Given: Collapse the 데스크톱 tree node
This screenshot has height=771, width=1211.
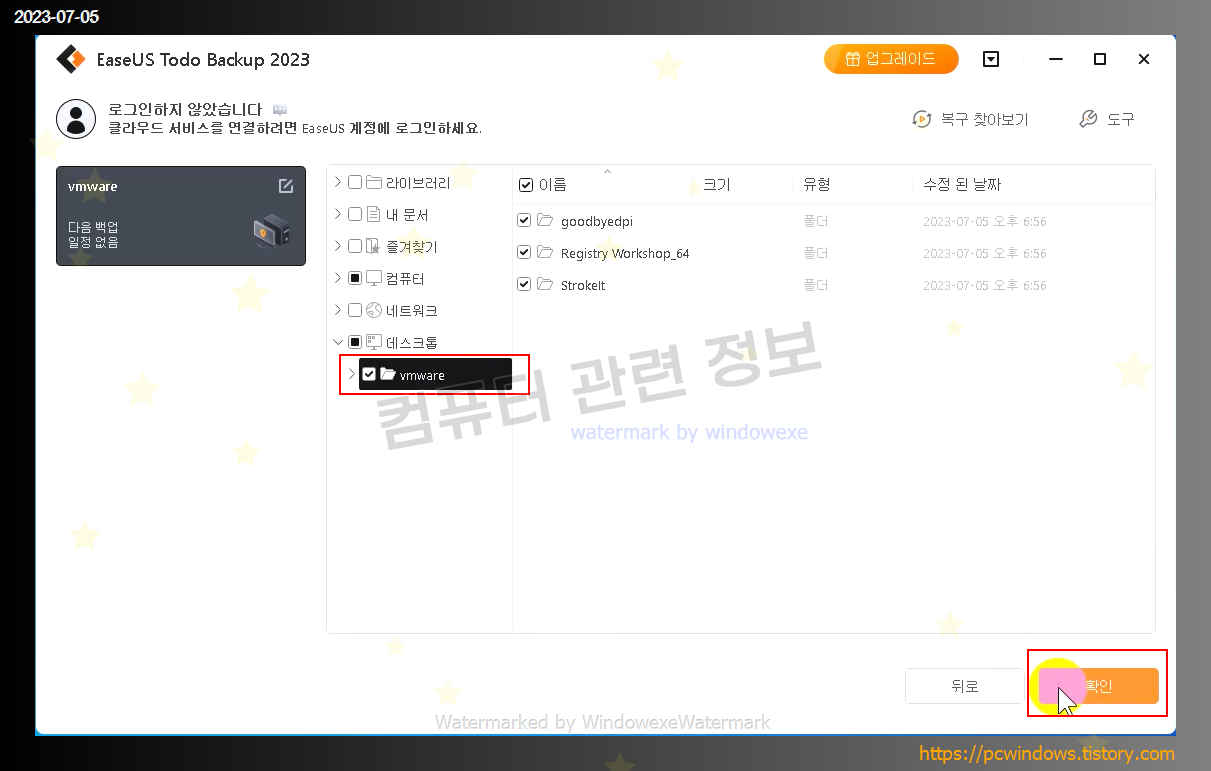Looking at the screenshot, I should (338, 343).
